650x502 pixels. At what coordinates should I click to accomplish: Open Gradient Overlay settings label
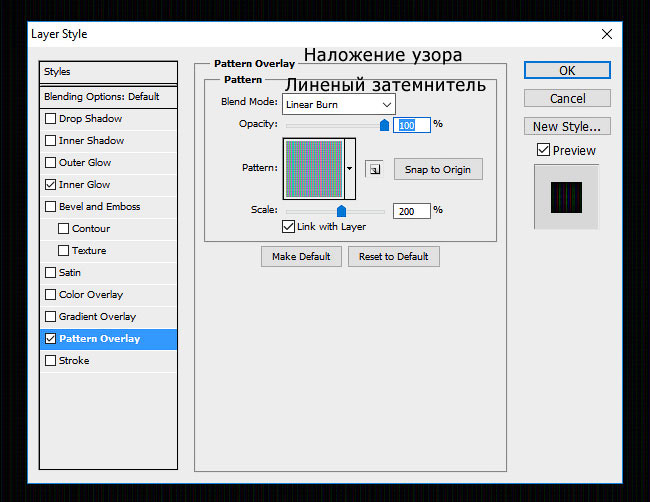(97, 317)
